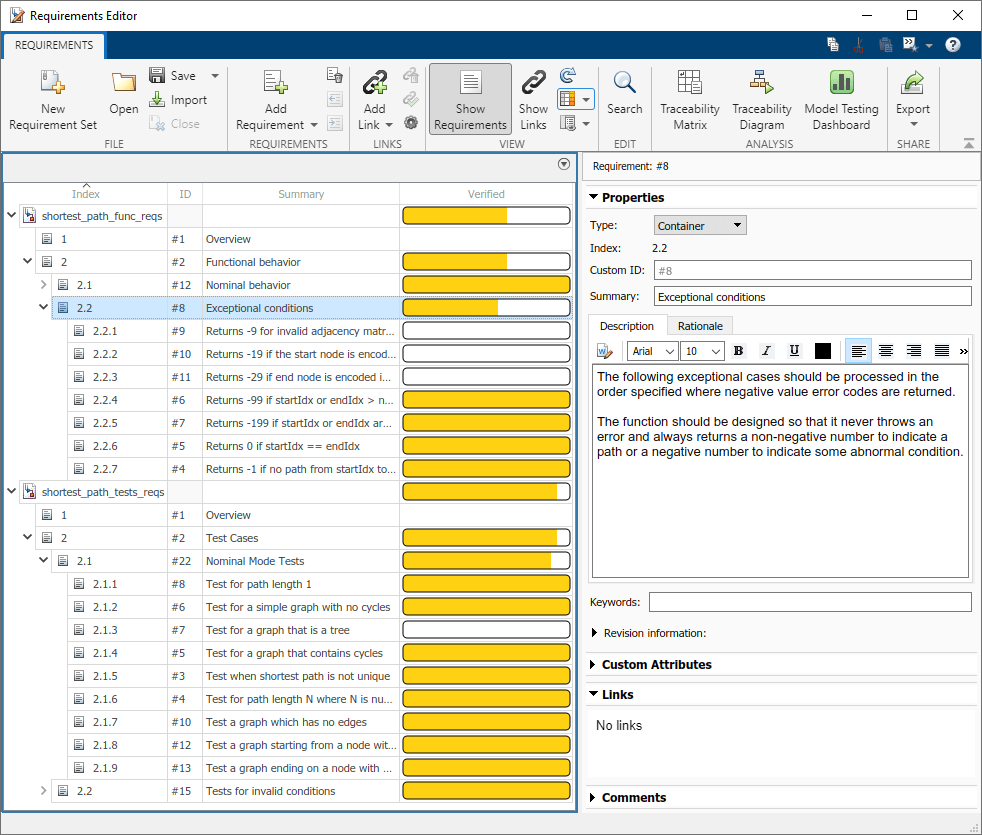
Task: Click the Search icon in Edit group
Action: coord(624,84)
